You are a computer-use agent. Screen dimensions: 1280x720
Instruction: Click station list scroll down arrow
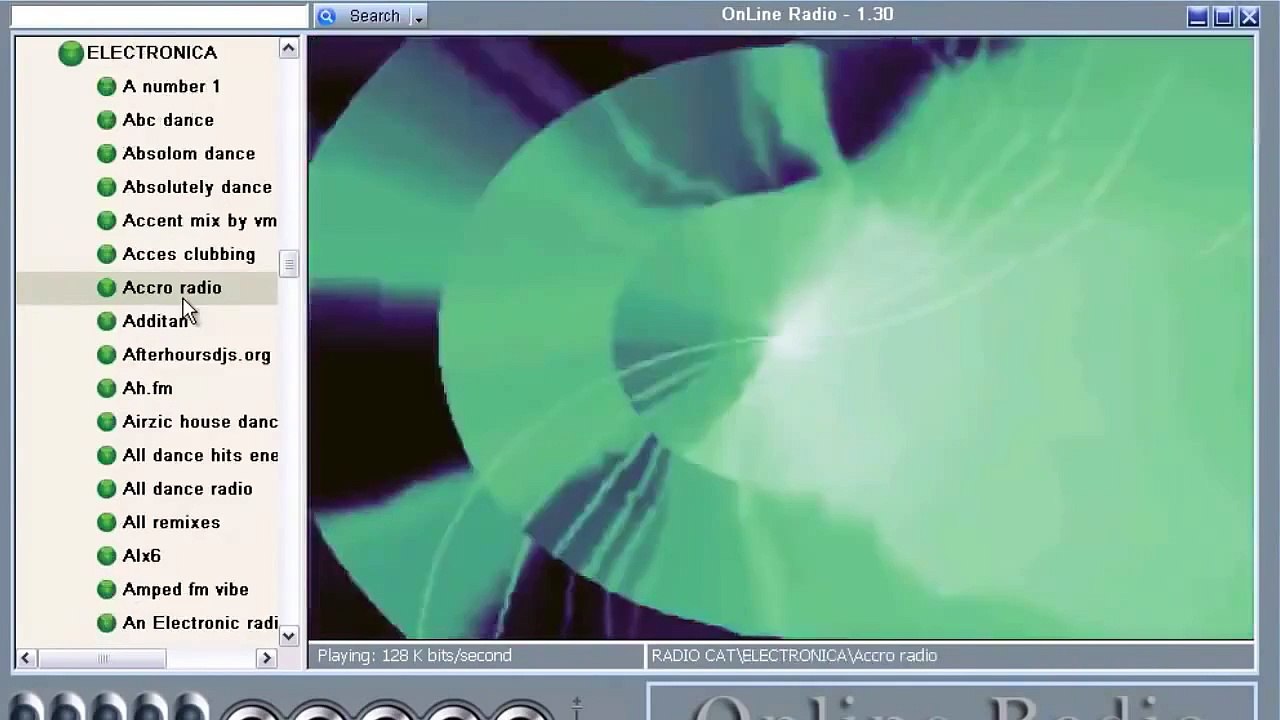coord(289,636)
